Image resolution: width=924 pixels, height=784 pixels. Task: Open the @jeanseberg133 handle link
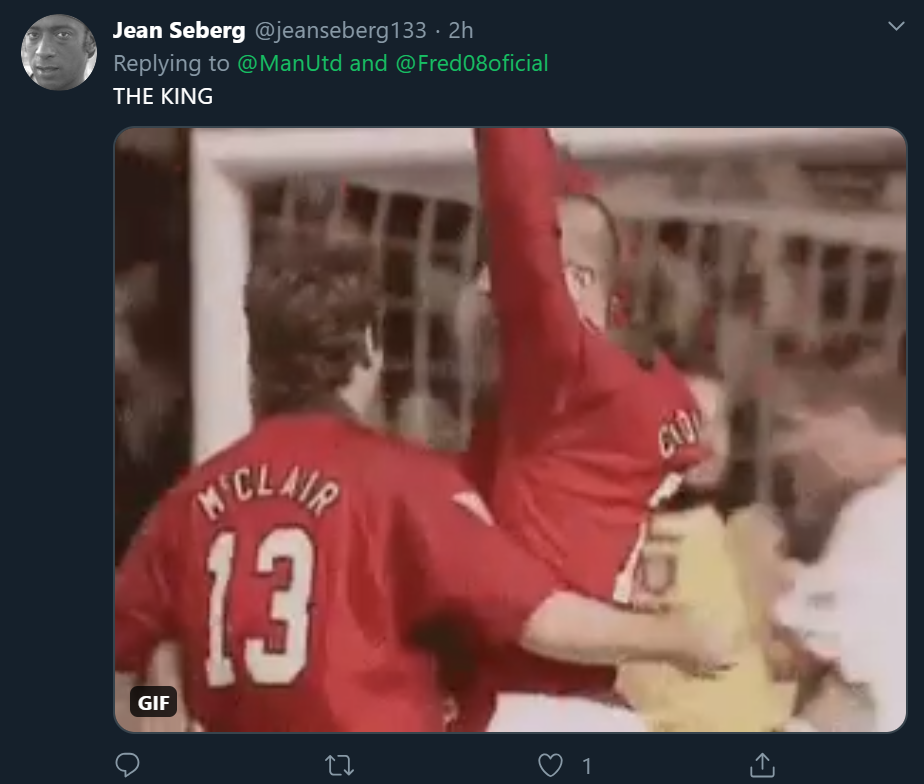(x=339, y=31)
